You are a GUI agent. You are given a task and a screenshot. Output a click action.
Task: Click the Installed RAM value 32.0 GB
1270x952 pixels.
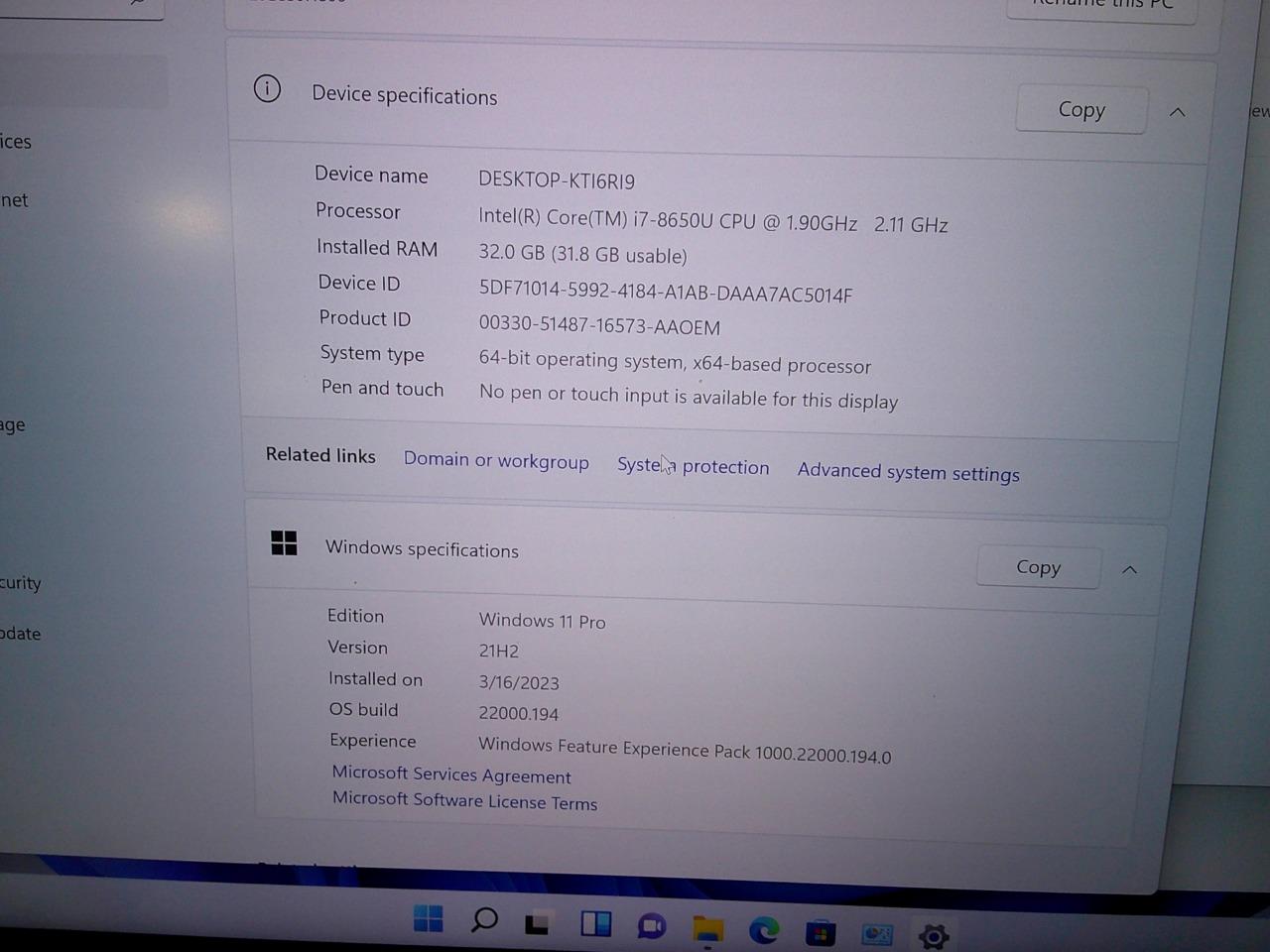pyautogui.click(x=582, y=254)
